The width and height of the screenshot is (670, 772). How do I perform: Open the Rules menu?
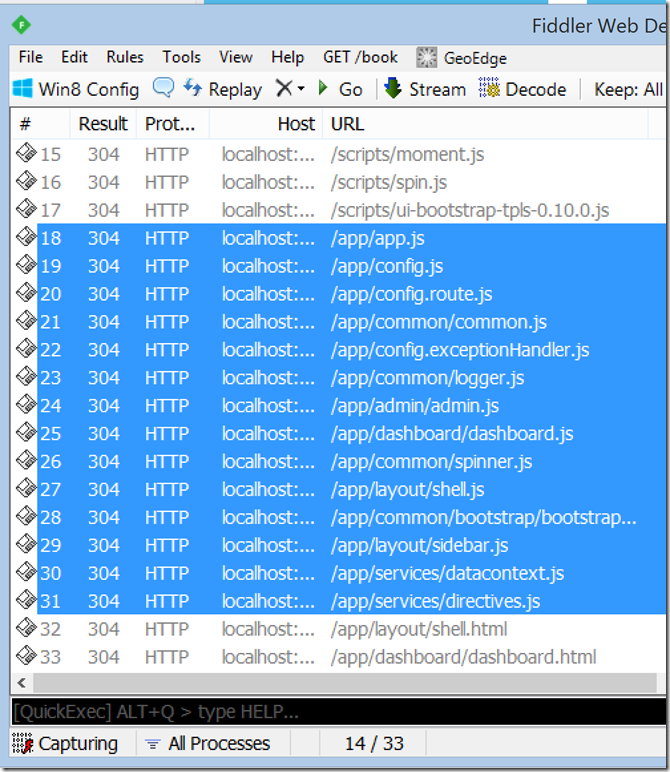[125, 57]
